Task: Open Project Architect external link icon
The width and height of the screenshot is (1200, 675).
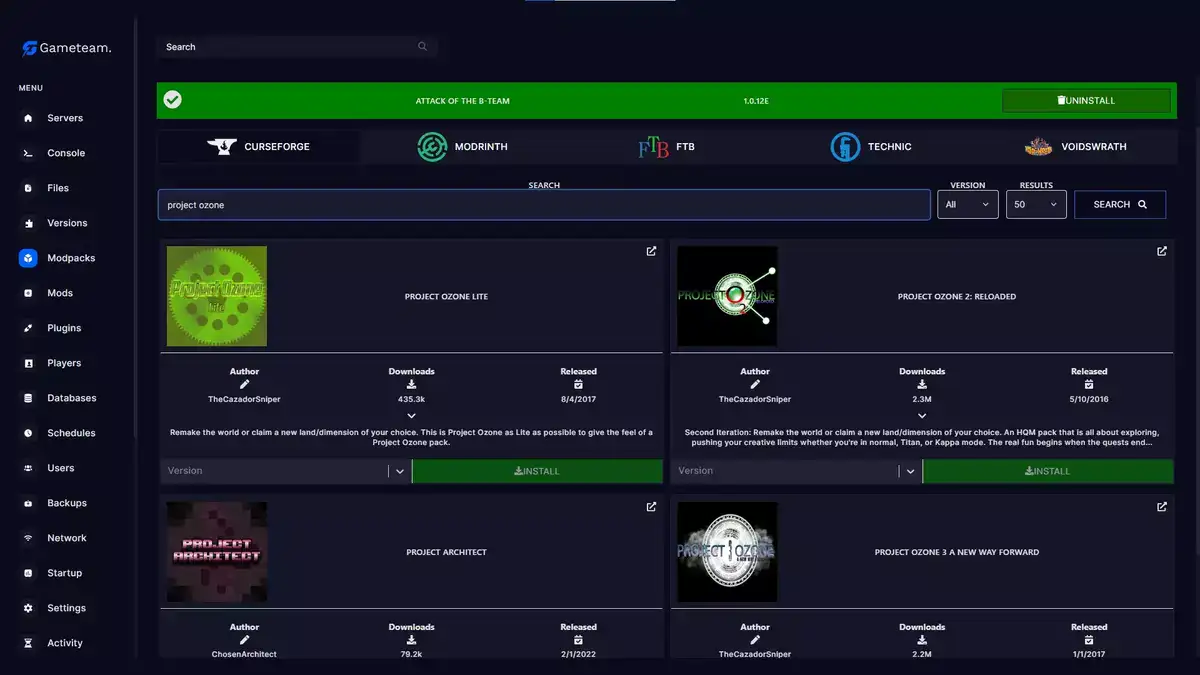Action: 651,507
